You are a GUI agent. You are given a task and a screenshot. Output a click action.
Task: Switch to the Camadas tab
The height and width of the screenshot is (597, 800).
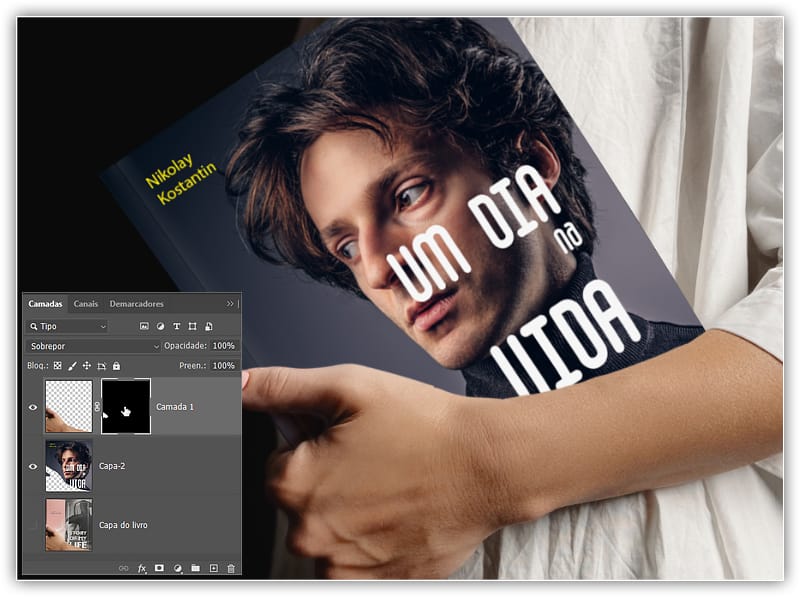pos(45,304)
